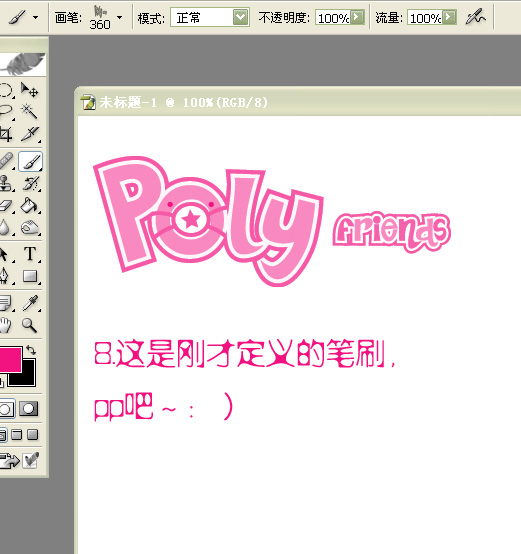Select the Paint Bucket tool

(30, 206)
